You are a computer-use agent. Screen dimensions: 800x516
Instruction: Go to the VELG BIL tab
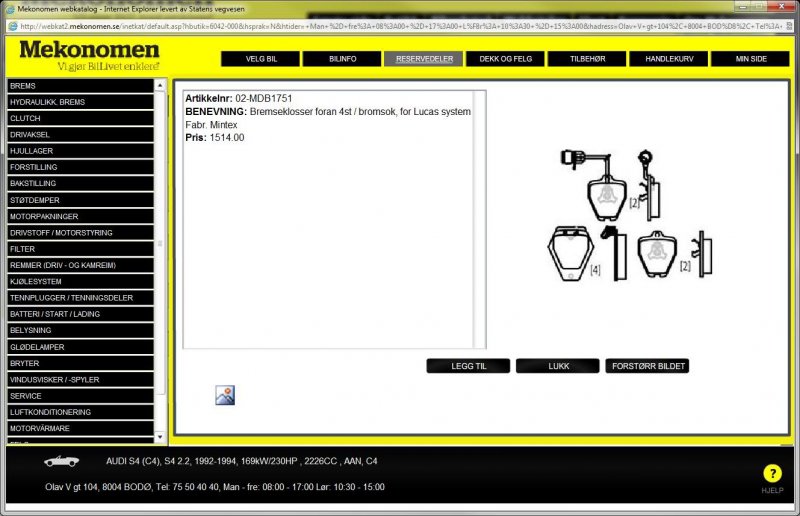(x=260, y=59)
